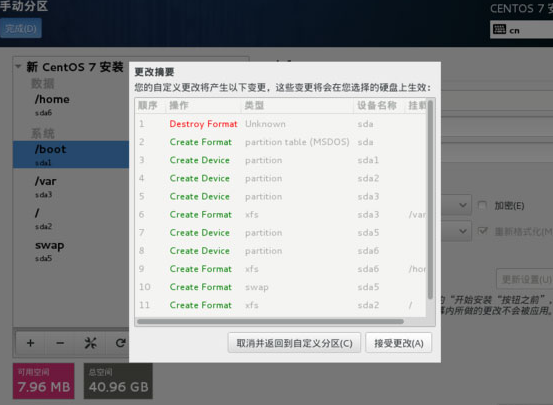Select the / root sda2 mount point
The width and height of the screenshot is (553, 405).
(x=71, y=219)
